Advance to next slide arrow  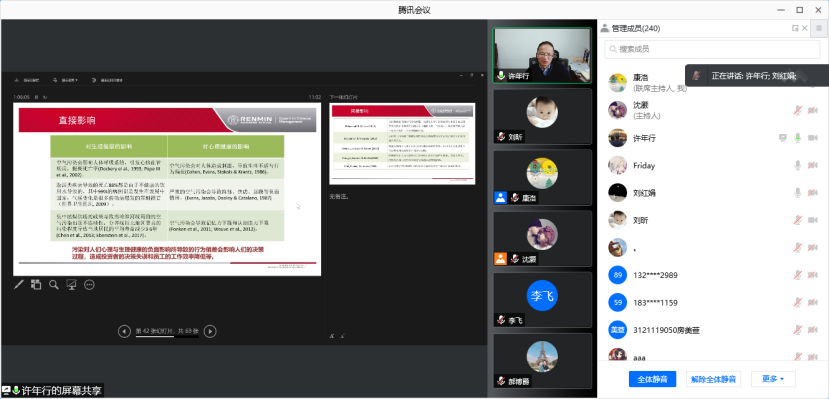point(210,331)
